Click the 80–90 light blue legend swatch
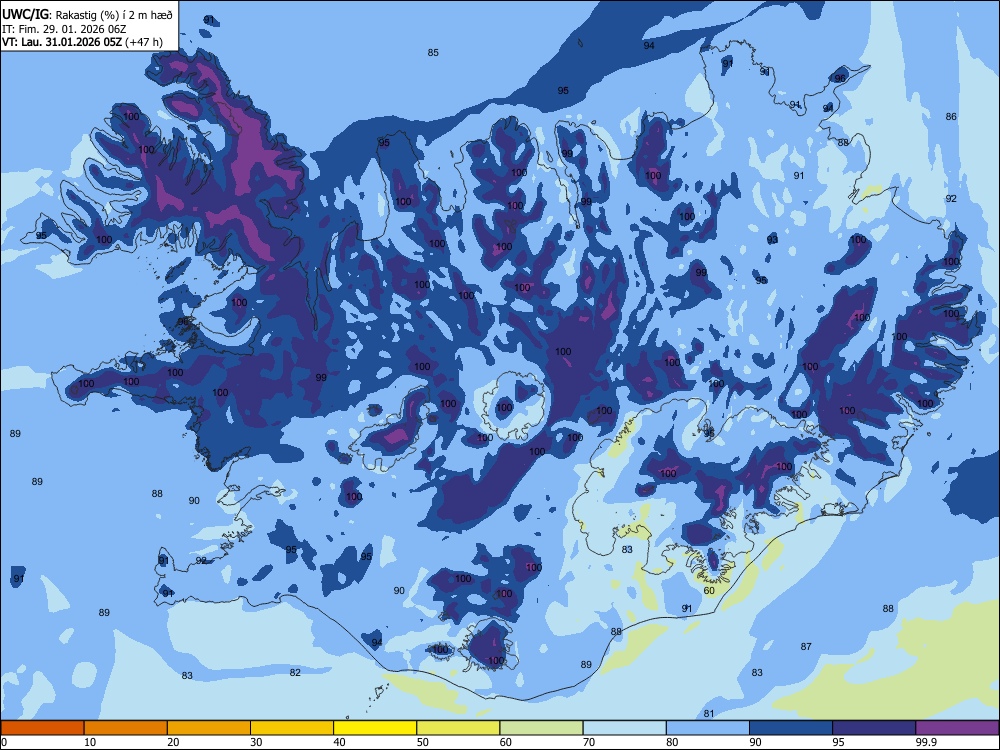 (x=708, y=728)
